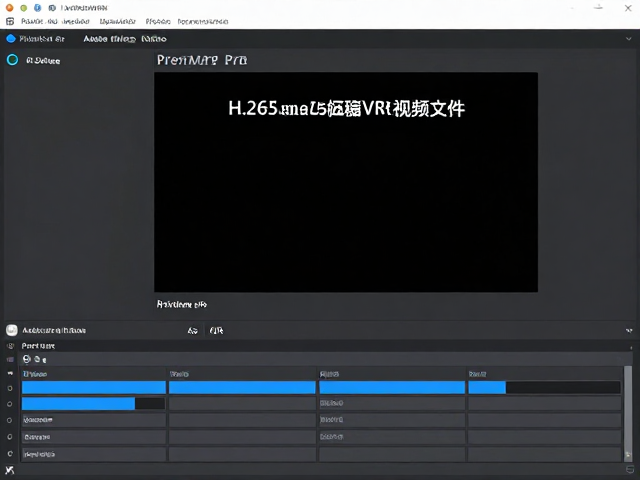Click the white rounded-square icon in the lower panel header

point(12,330)
